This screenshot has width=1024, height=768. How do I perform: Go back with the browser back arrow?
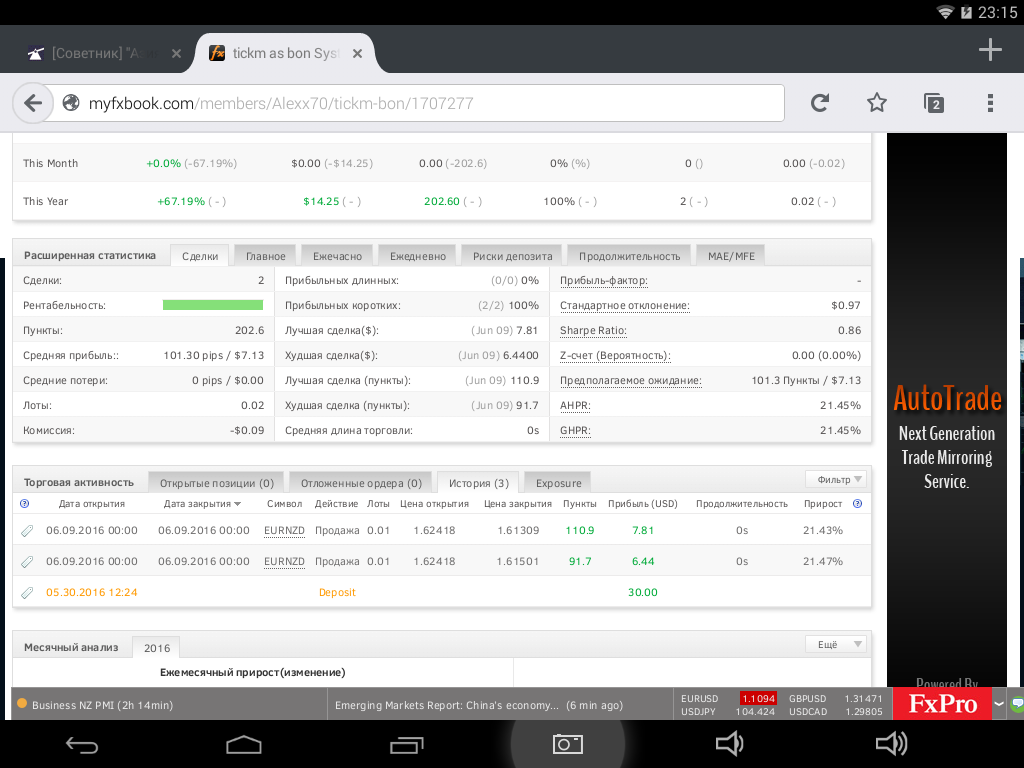coord(33,103)
